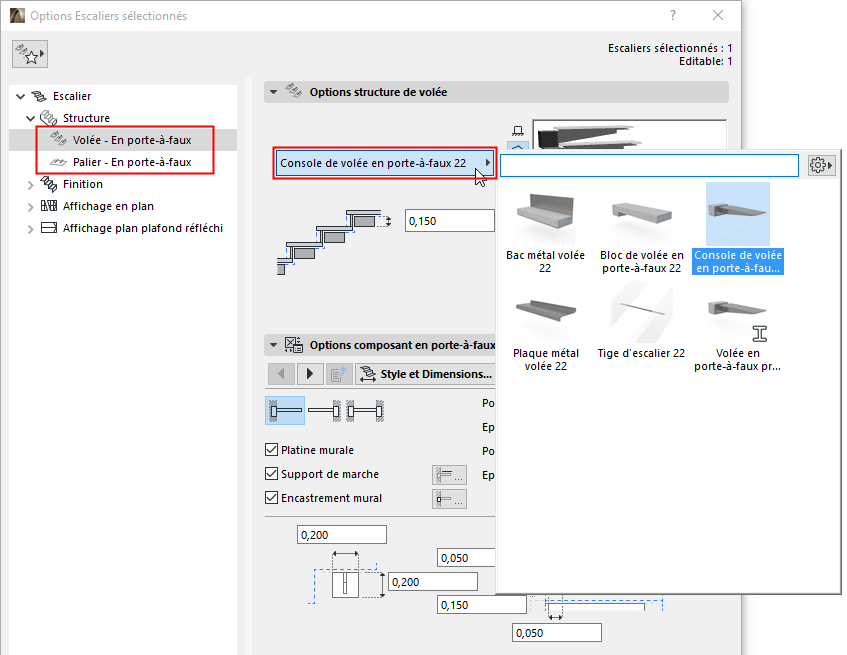Disable the Platine murale checkbox
Image resolution: width=847 pixels, height=655 pixels.
[271, 450]
